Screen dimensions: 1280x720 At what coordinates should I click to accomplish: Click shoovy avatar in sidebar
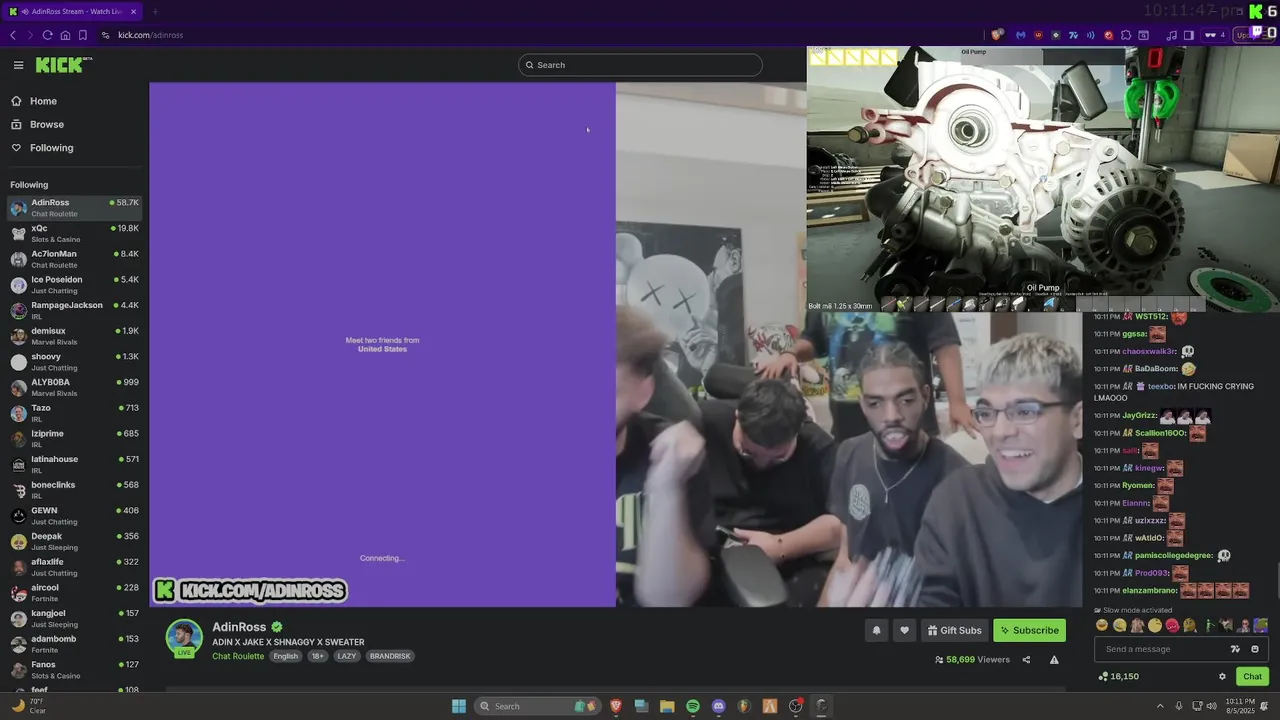pyautogui.click(x=18, y=362)
